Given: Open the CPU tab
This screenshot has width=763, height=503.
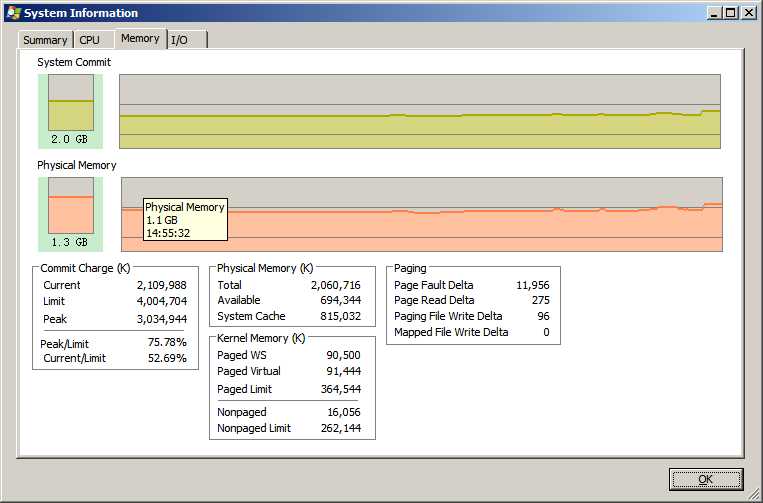Looking at the screenshot, I should tap(90, 40).
